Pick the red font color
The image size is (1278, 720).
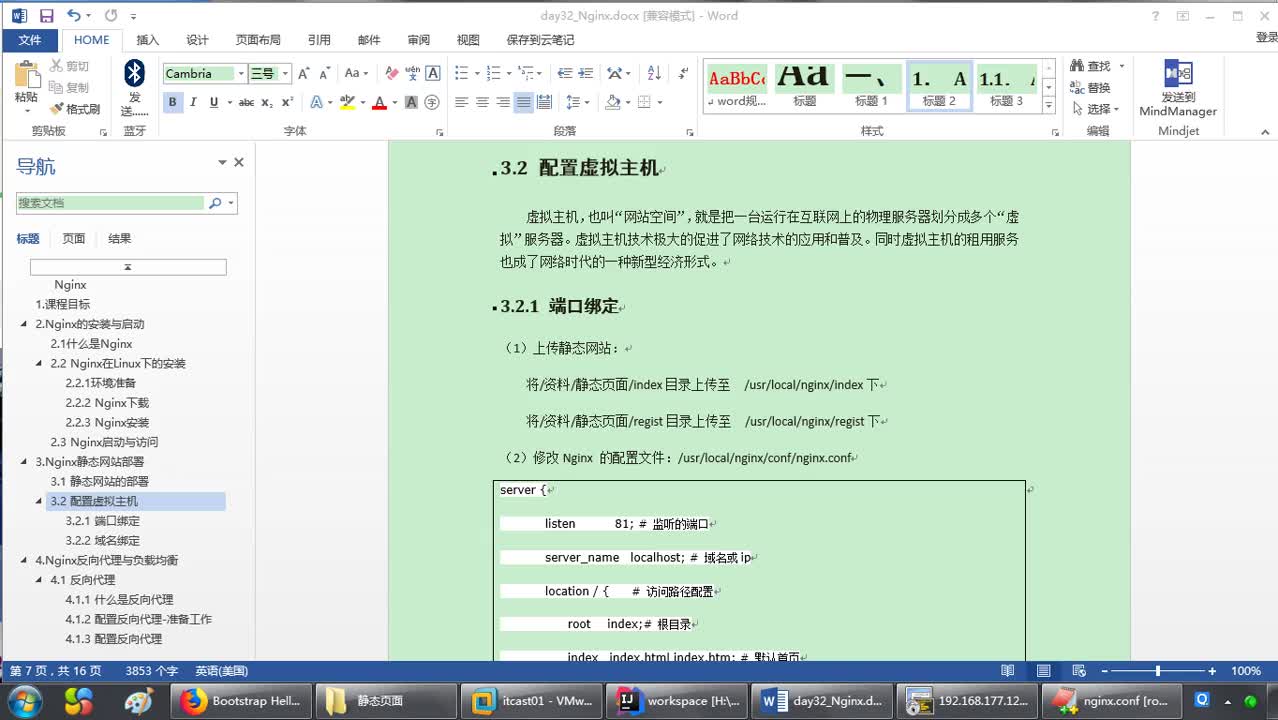[379, 102]
